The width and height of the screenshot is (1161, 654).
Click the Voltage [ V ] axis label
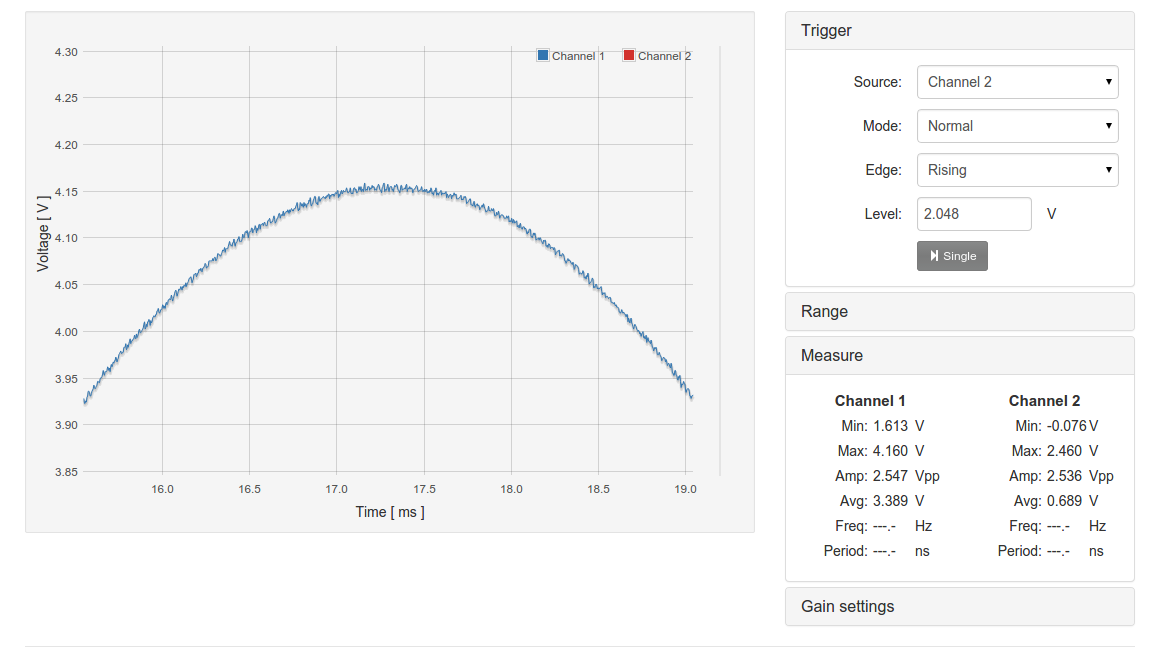(43, 234)
